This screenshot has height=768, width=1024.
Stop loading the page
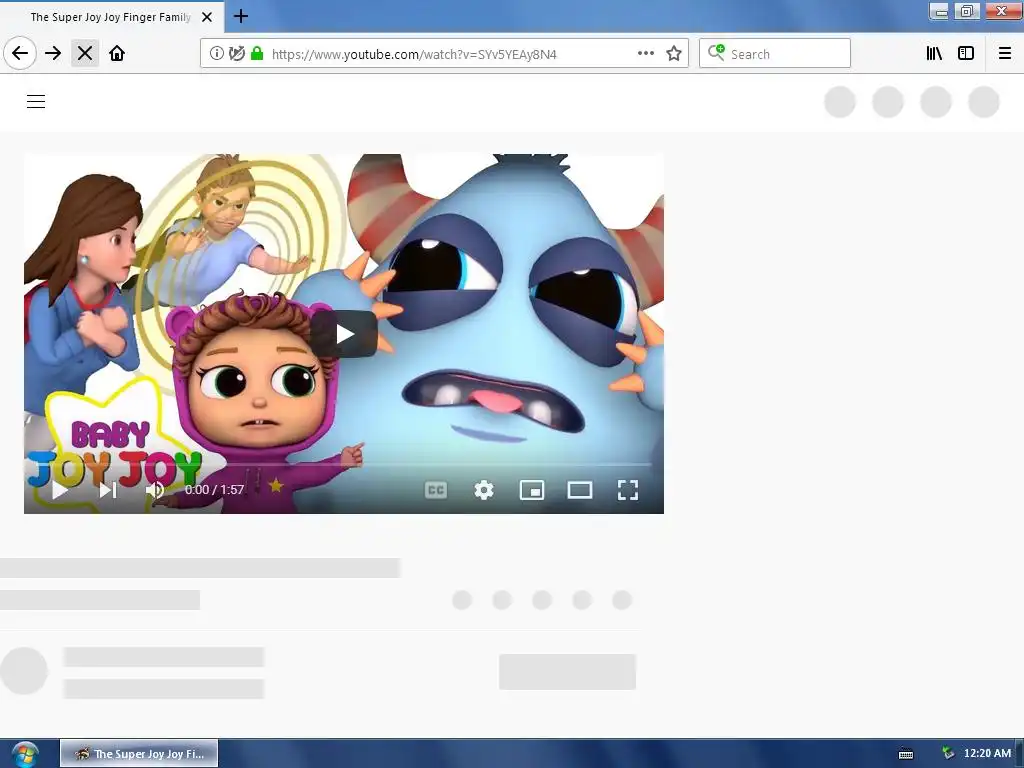85,54
